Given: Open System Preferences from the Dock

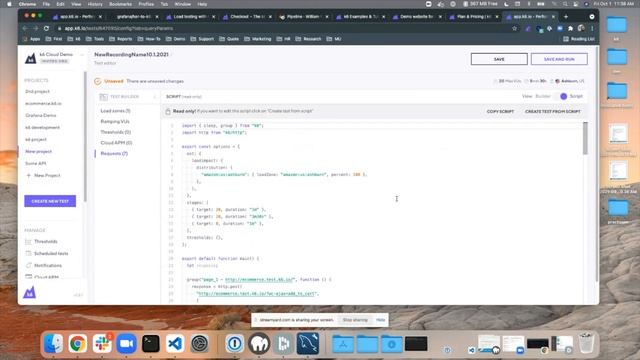Looking at the screenshot, I should click(199, 343).
